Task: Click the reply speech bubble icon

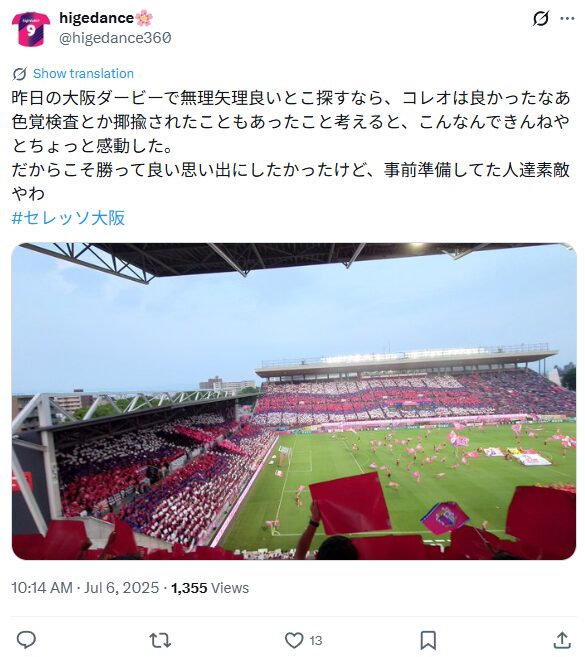Action: [26, 640]
